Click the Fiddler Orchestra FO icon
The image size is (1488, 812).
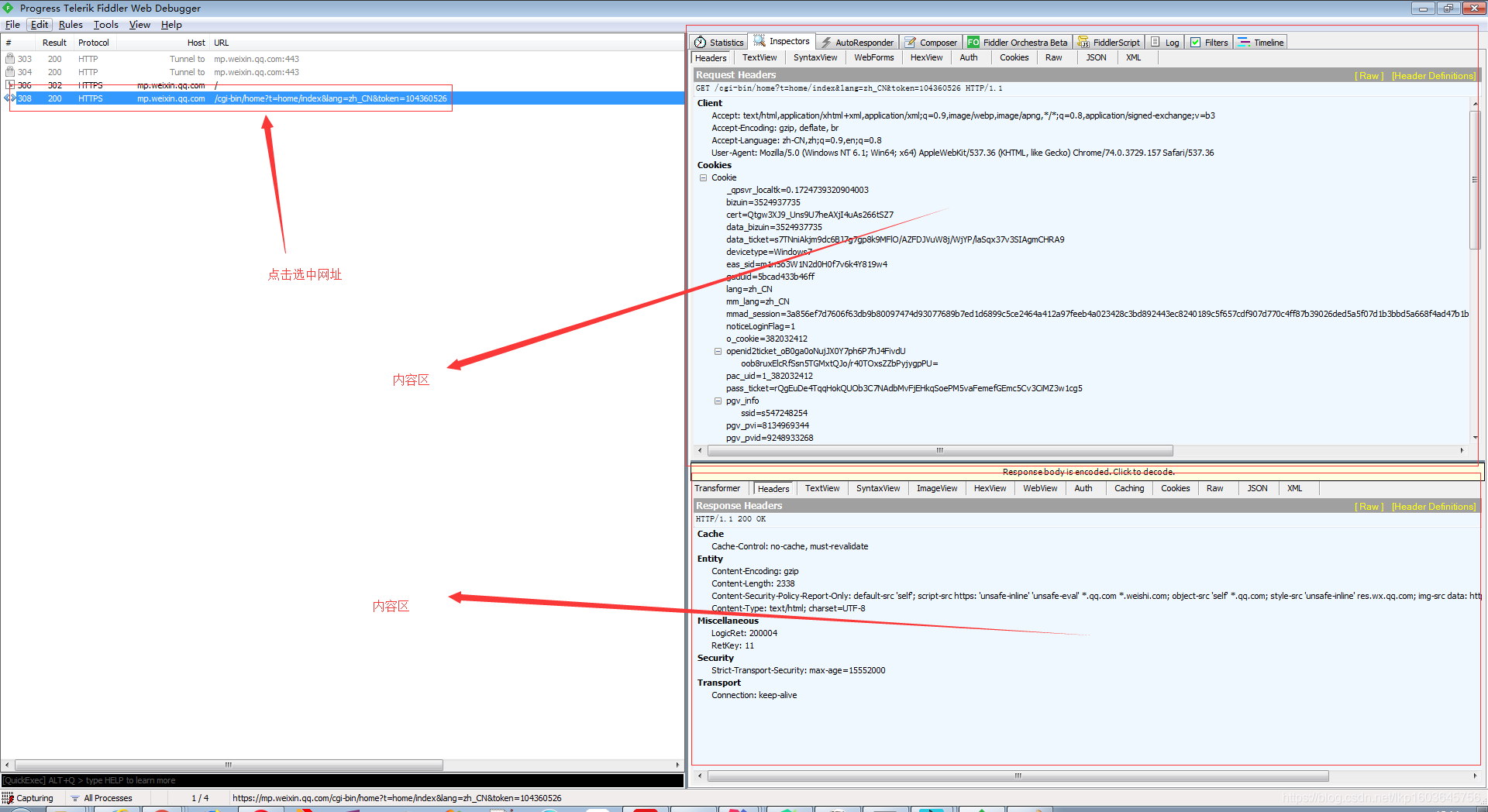(973, 43)
